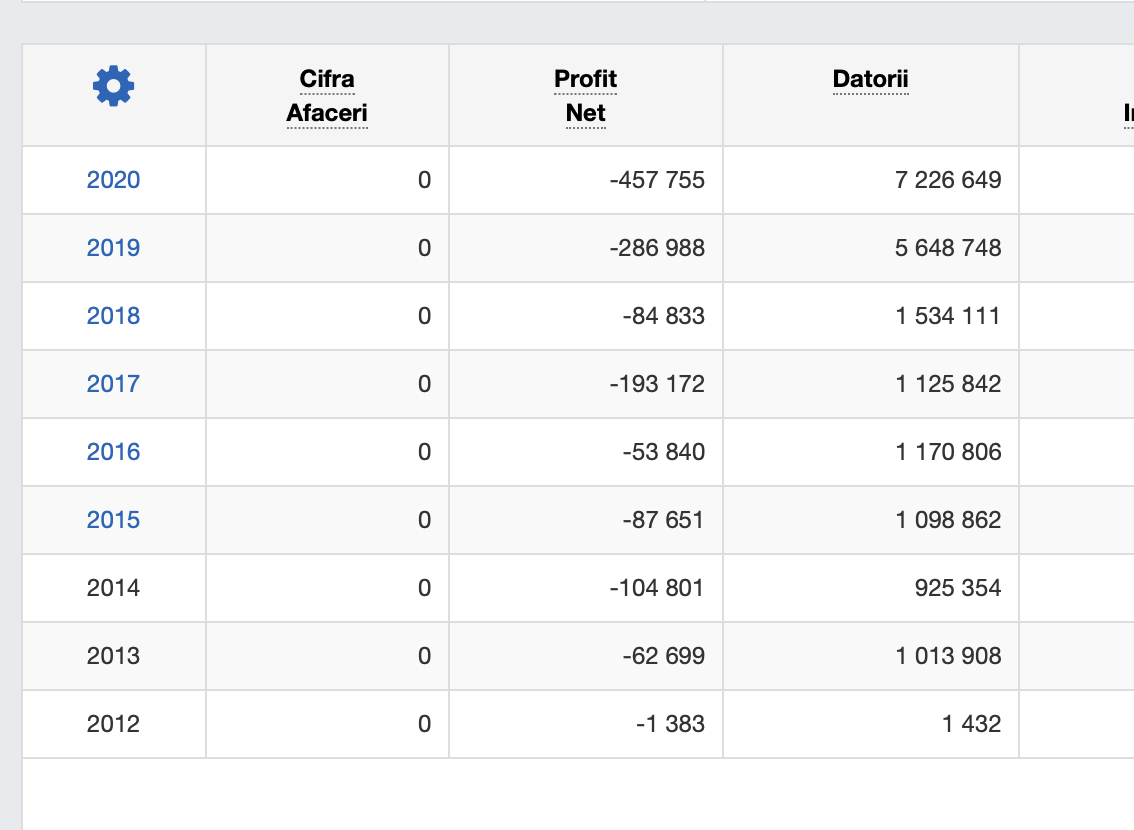Go to the 2015 year link

point(113,520)
